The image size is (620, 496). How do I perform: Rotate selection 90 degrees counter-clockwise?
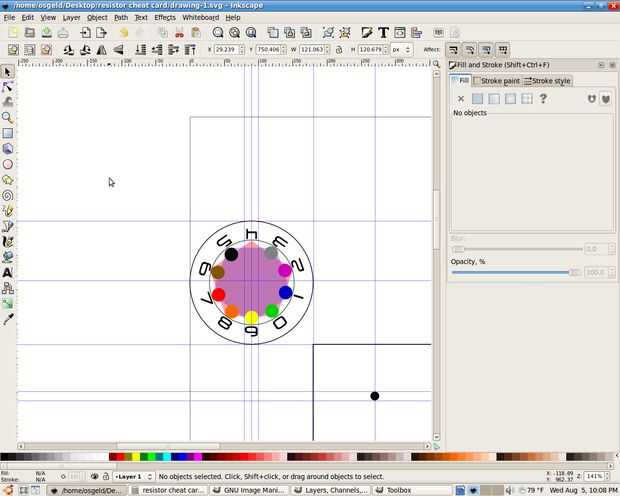(68, 50)
